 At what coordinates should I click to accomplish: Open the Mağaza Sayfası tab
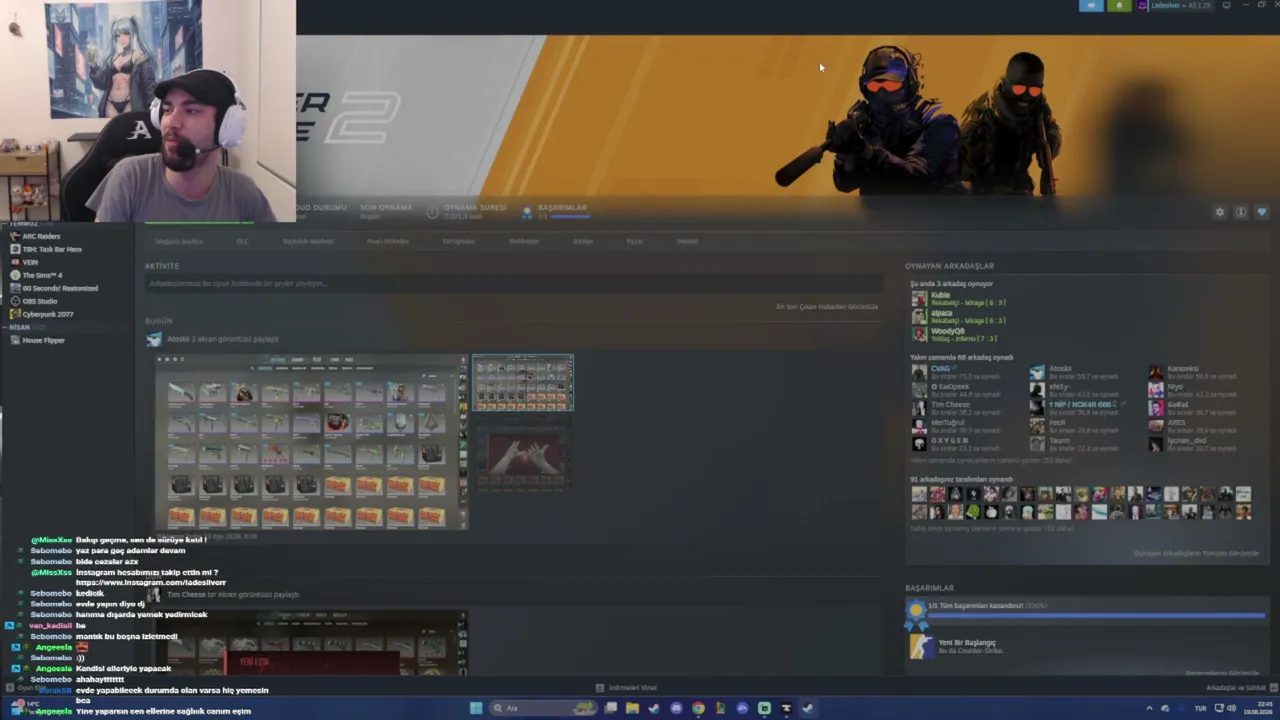(x=179, y=241)
